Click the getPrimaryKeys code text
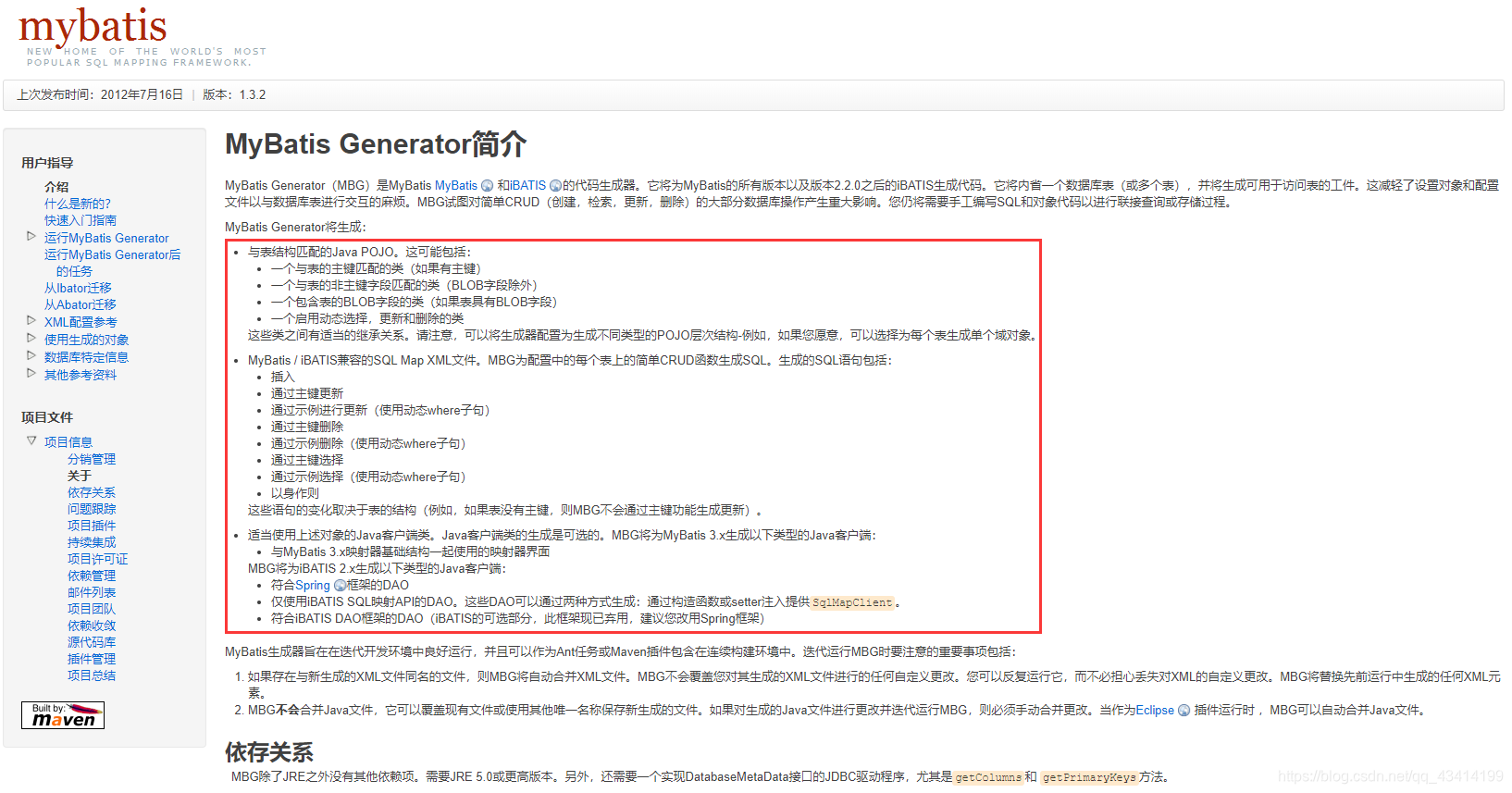This screenshot has width=1512, height=793. [x=1089, y=777]
